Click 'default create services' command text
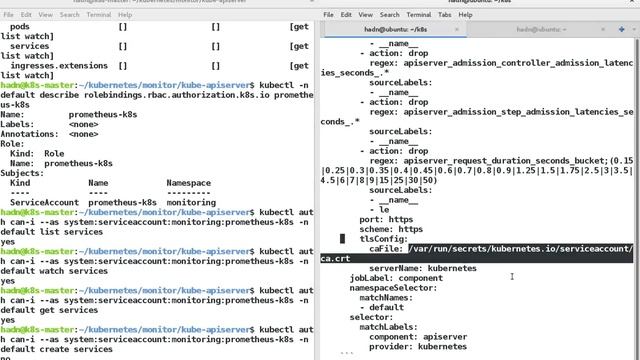This screenshot has height=360, width=640. (x=56, y=349)
